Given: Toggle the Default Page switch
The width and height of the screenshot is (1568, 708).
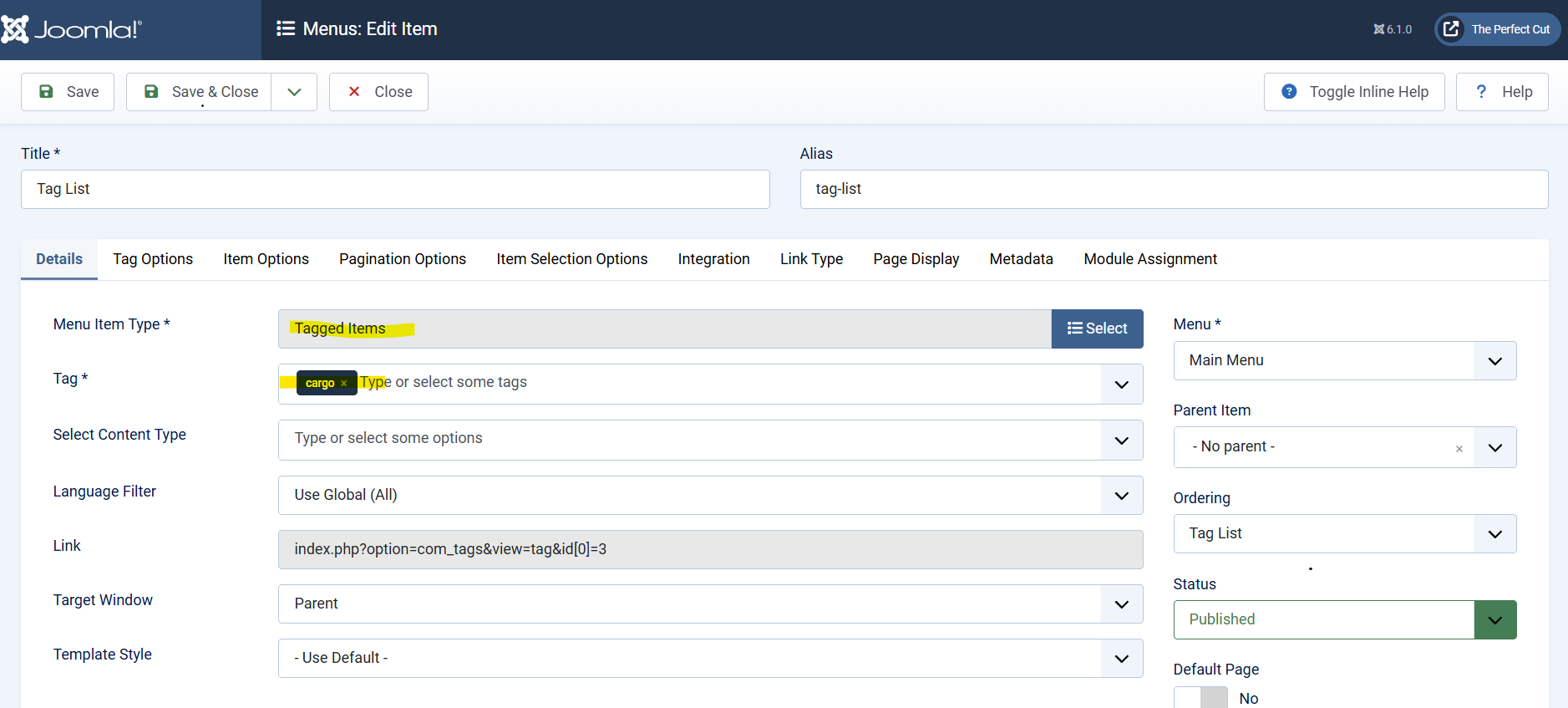Looking at the screenshot, I should point(1201,698).
